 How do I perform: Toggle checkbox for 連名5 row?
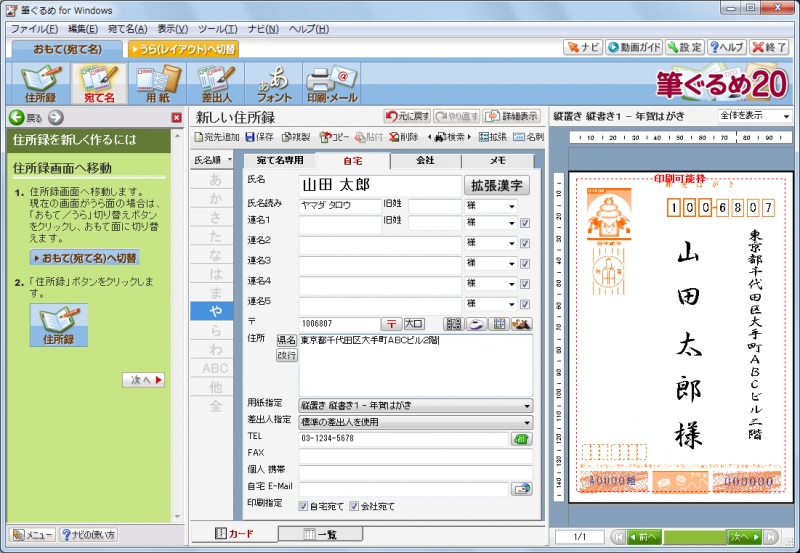525,304
